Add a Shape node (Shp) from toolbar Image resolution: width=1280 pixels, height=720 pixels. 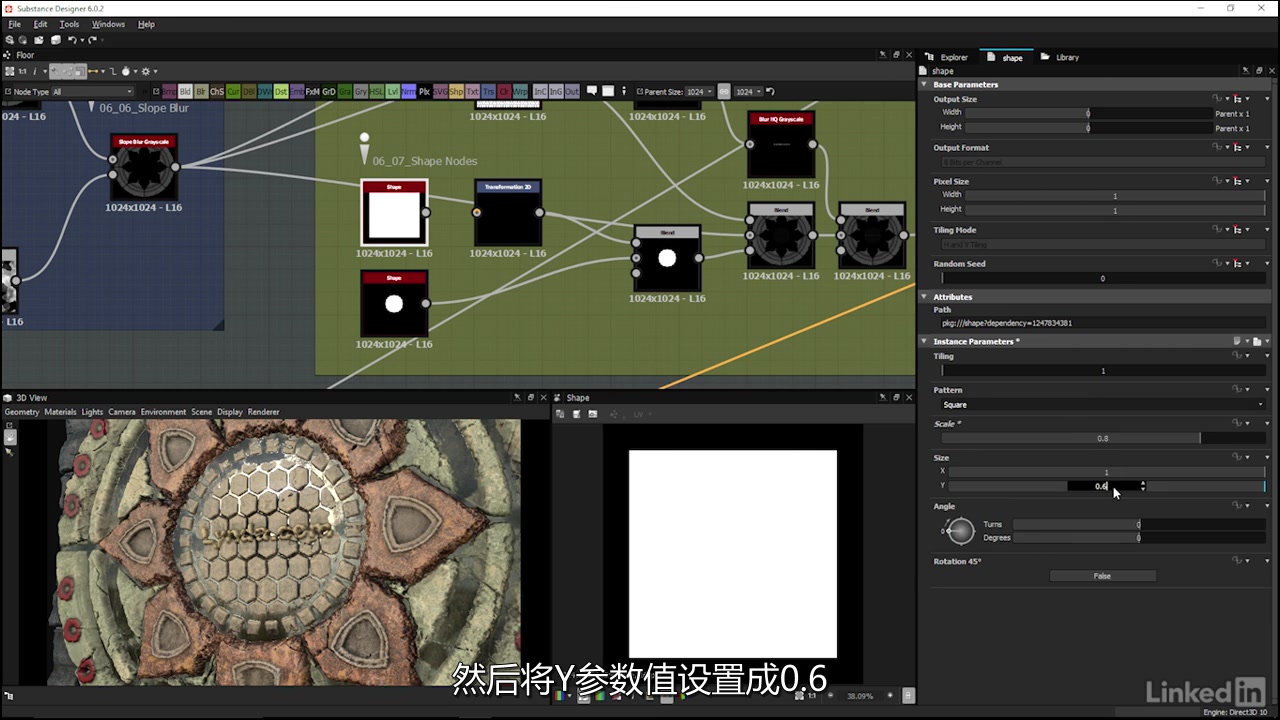click(456, 91)
